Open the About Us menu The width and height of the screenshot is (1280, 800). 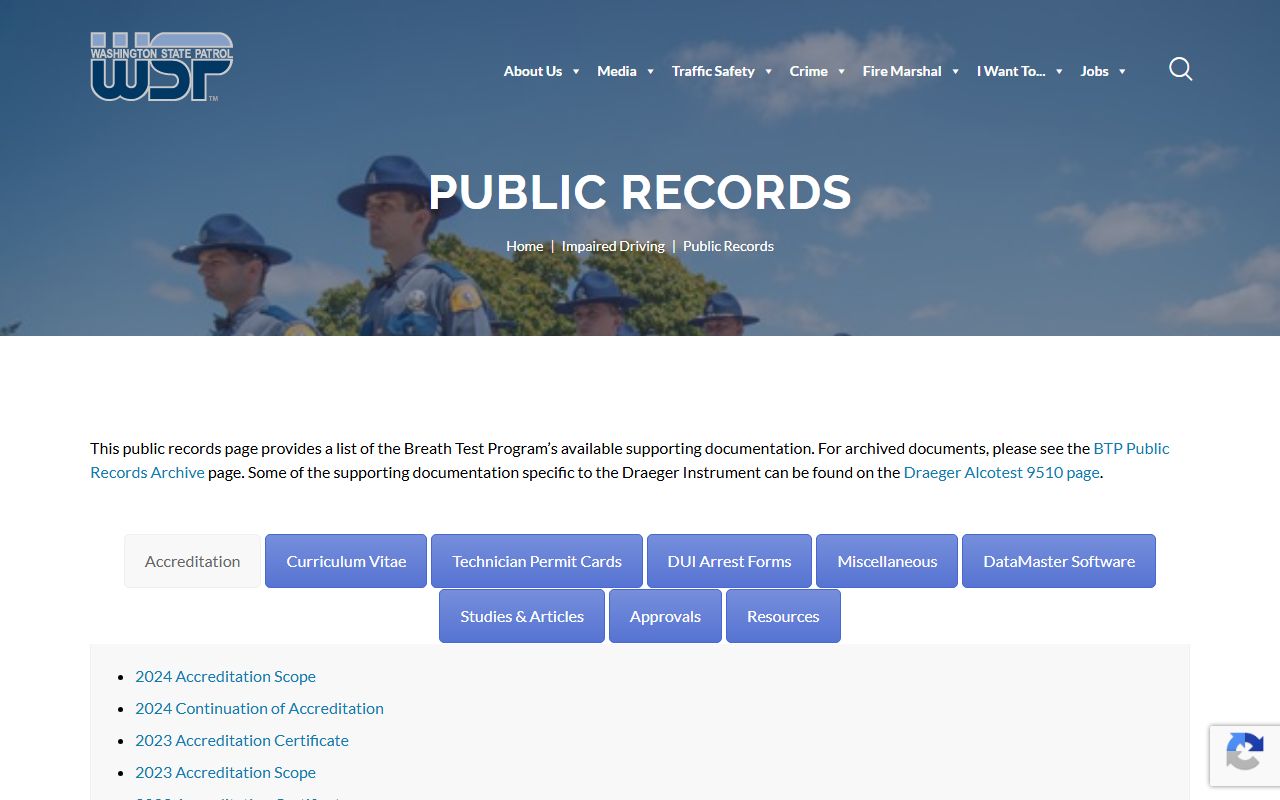click(x=533, y=71)
